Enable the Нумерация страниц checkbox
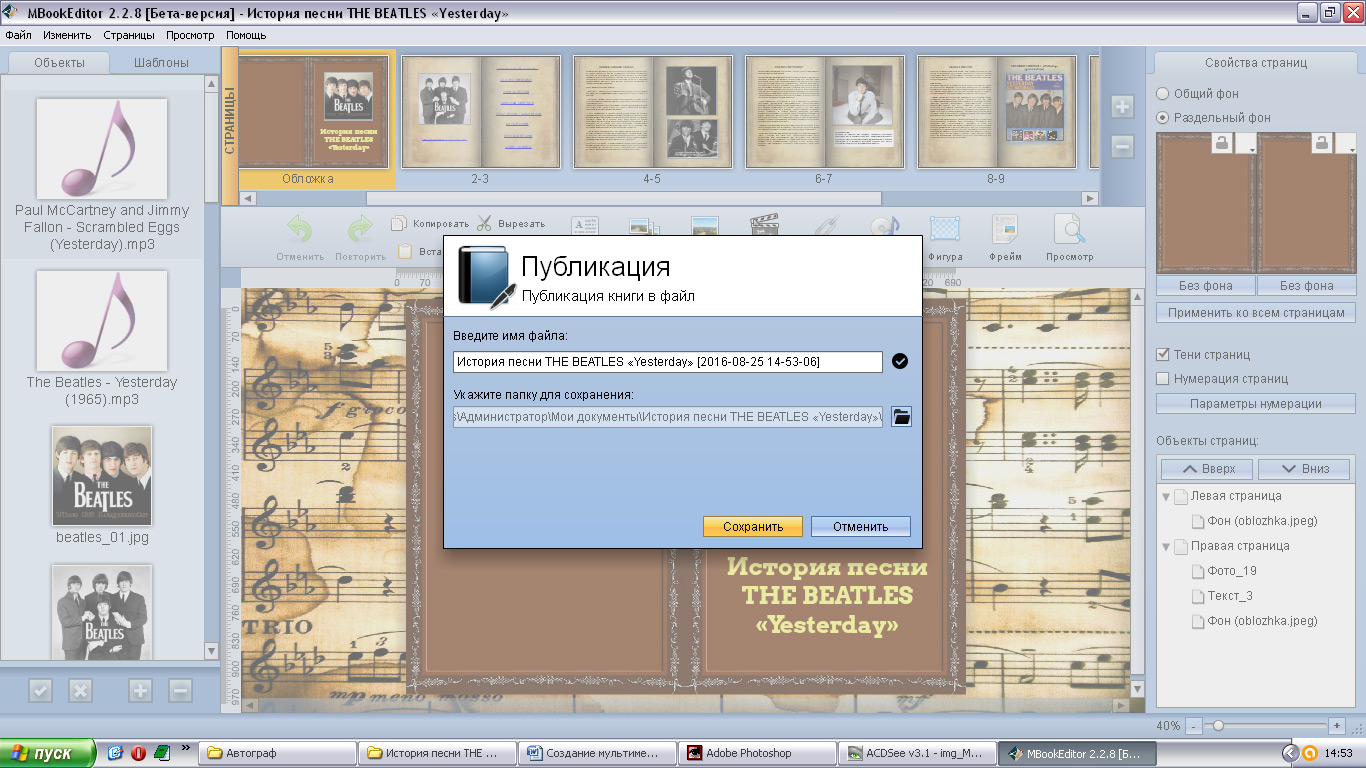1366x768 pixels. (1162, 378)
